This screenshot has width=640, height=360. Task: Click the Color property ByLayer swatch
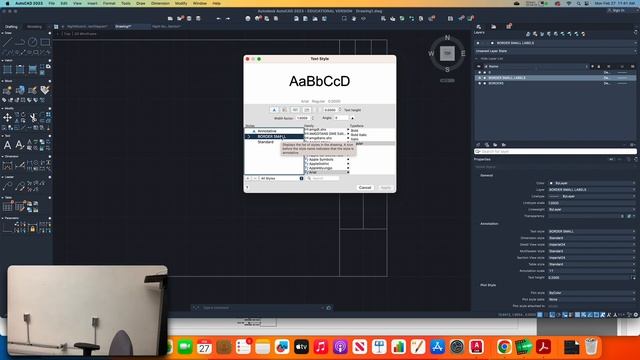pos(551,183)
